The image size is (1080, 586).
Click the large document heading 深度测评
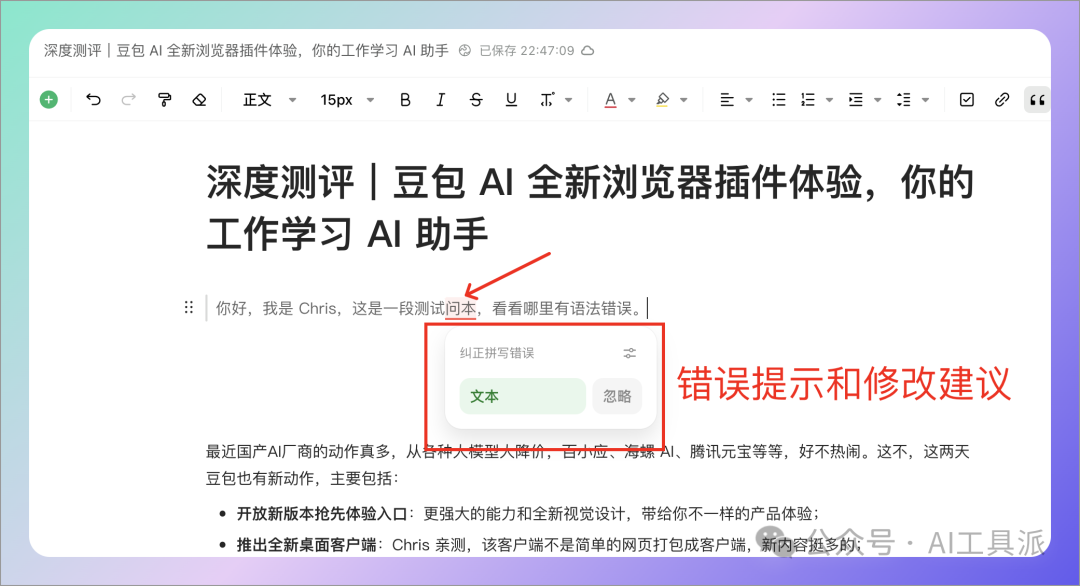point(590,208)
